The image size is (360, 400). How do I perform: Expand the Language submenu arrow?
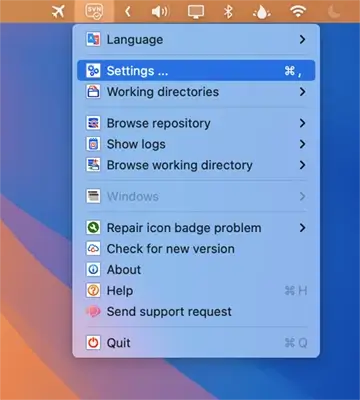coord(302,39)
